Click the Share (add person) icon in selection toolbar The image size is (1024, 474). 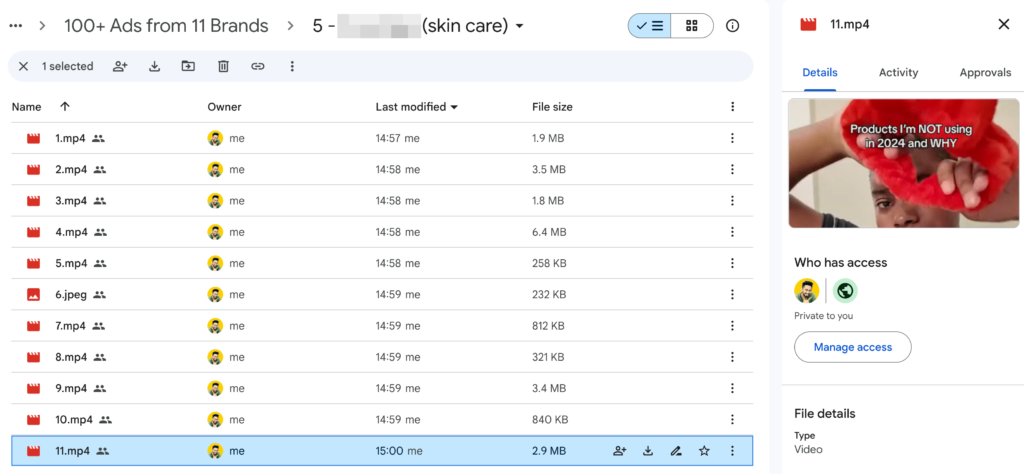click(120, 66)
